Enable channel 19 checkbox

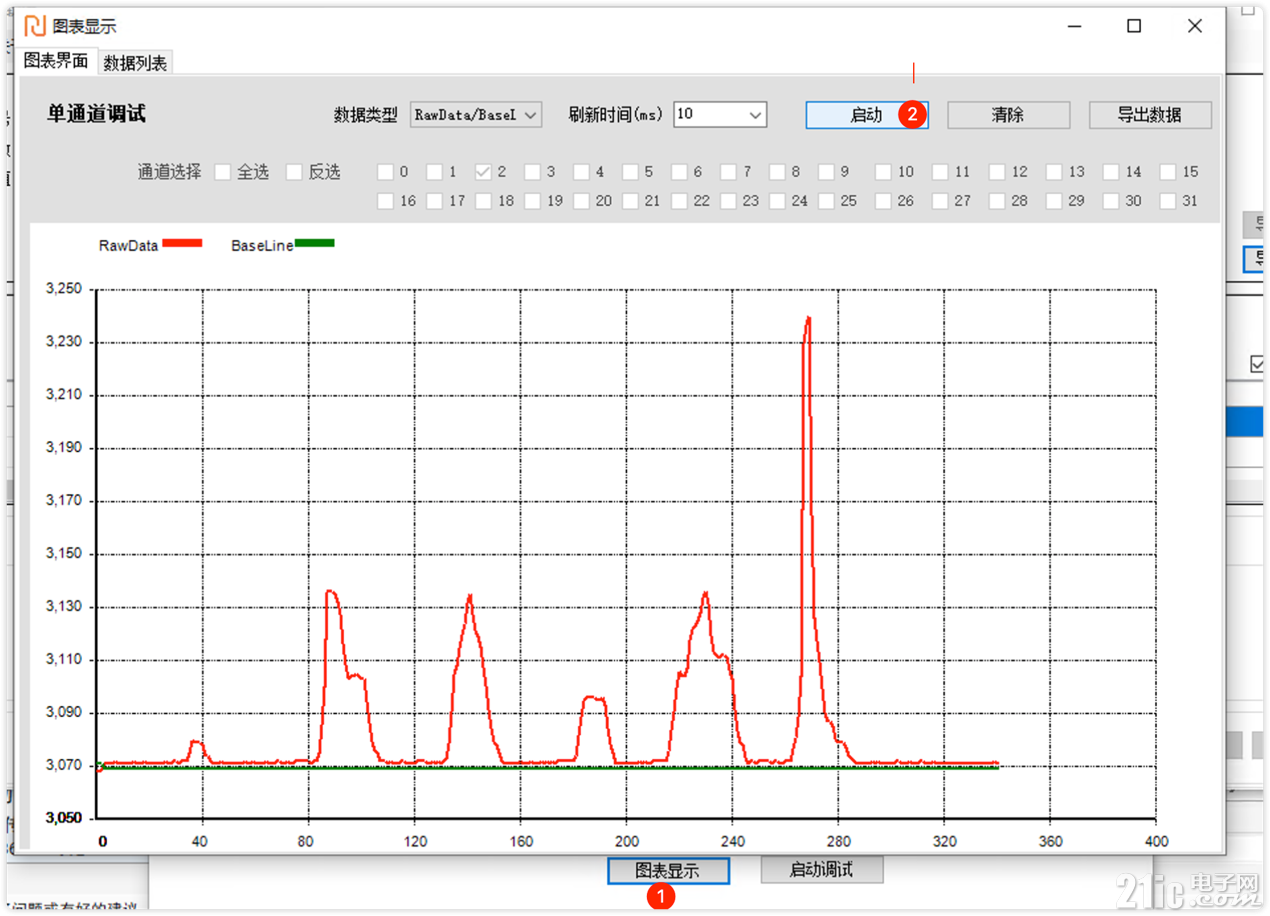tap(533, 201)
